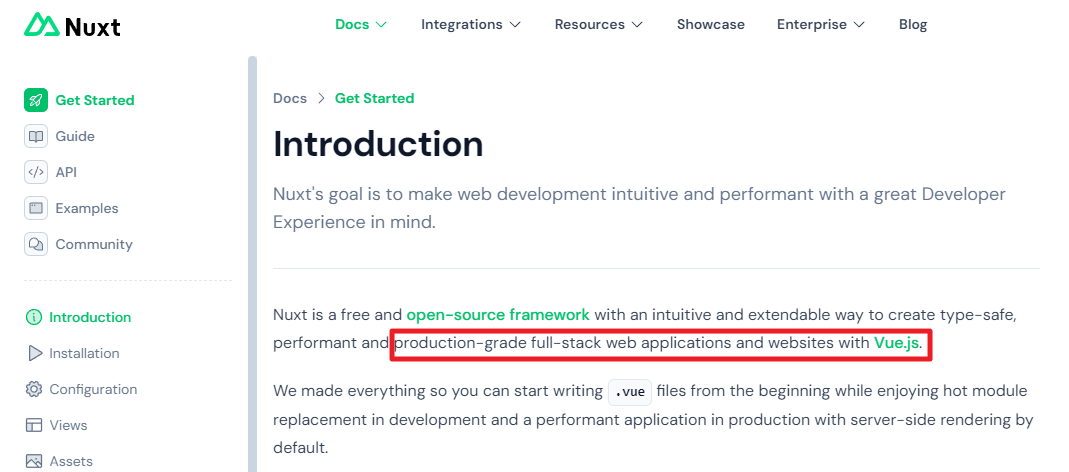Select the Introduction page link
Image resolution: width=1069 pixels, height=472 pixels.
coord(90,317)
